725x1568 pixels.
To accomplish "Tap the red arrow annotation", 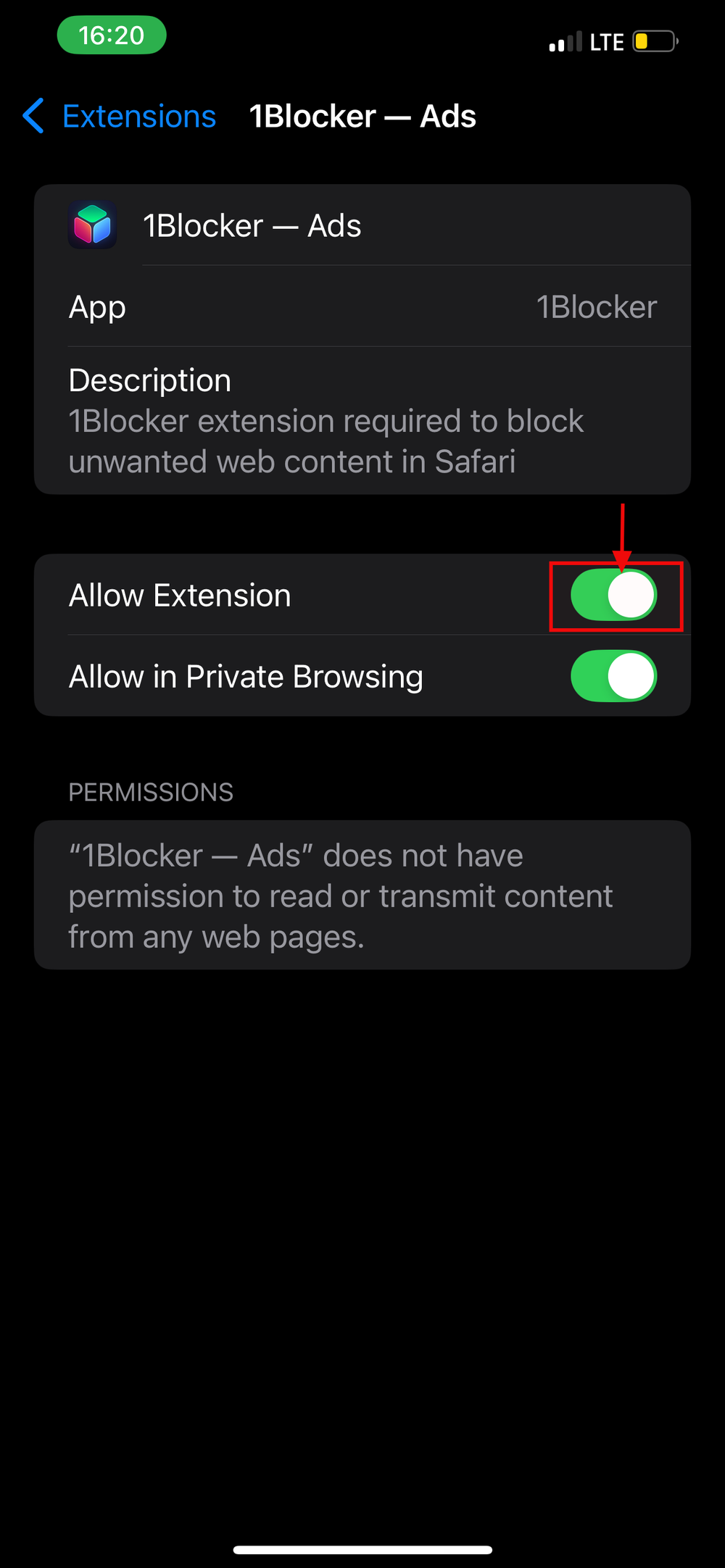I will [x=622, y=536].
